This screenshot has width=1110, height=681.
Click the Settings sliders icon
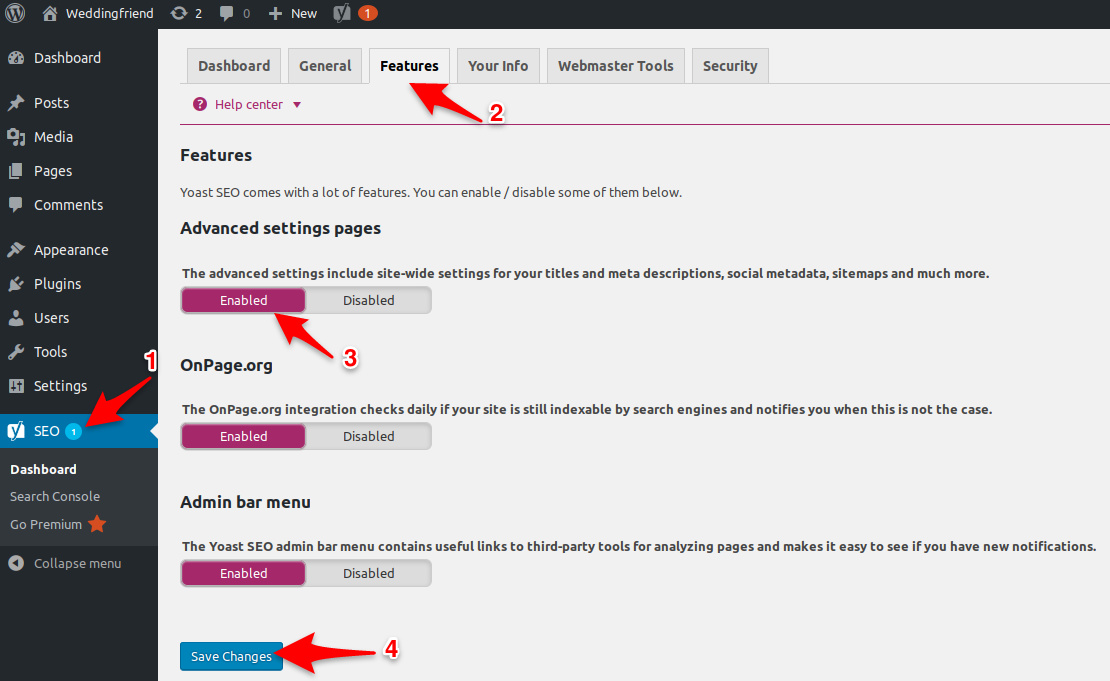click(x=16, y=386)
